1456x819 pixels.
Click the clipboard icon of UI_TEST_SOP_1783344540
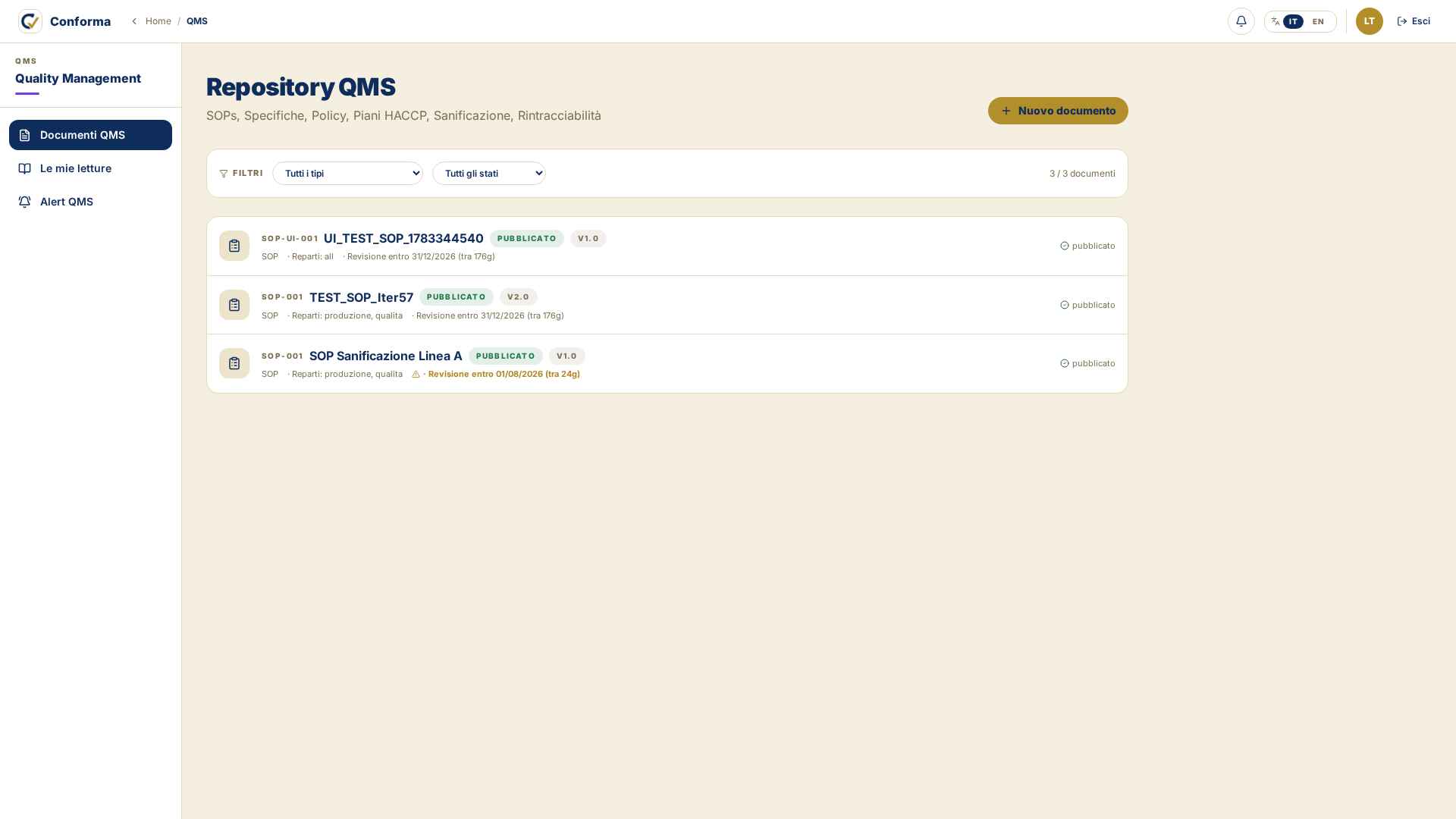tap(234, 246)
